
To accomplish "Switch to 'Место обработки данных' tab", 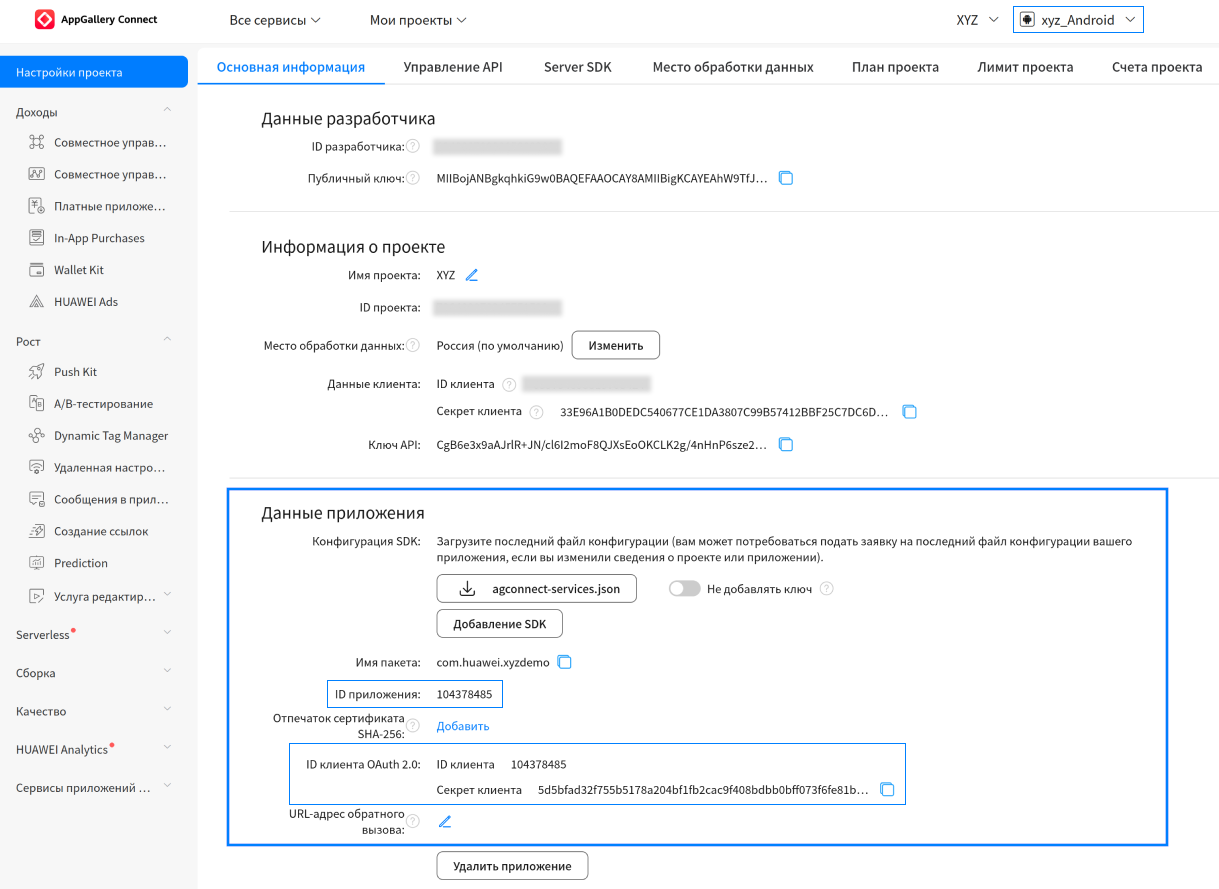I will coord(733,67).
